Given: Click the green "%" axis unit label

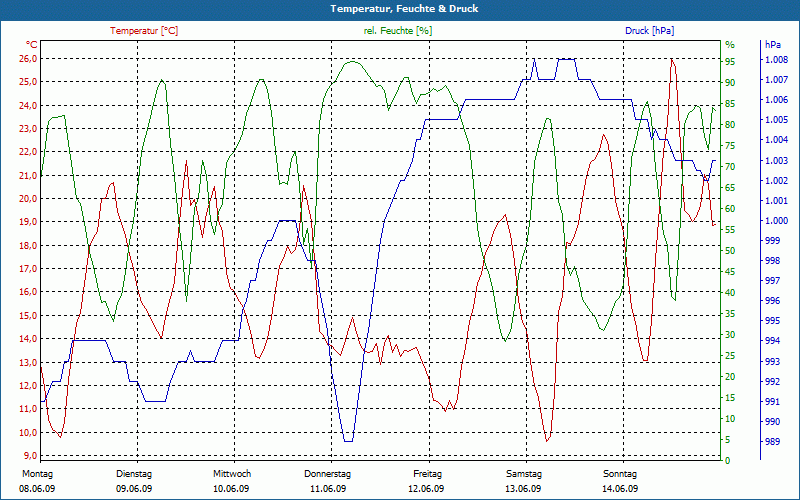Looking at the screenshot, I should click(730, 44).
